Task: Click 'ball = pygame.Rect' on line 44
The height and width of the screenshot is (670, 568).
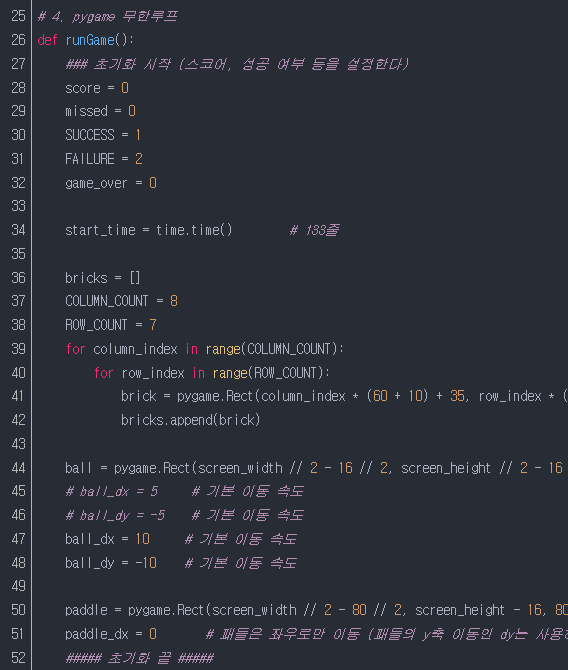Action: [x=127, y=468]
